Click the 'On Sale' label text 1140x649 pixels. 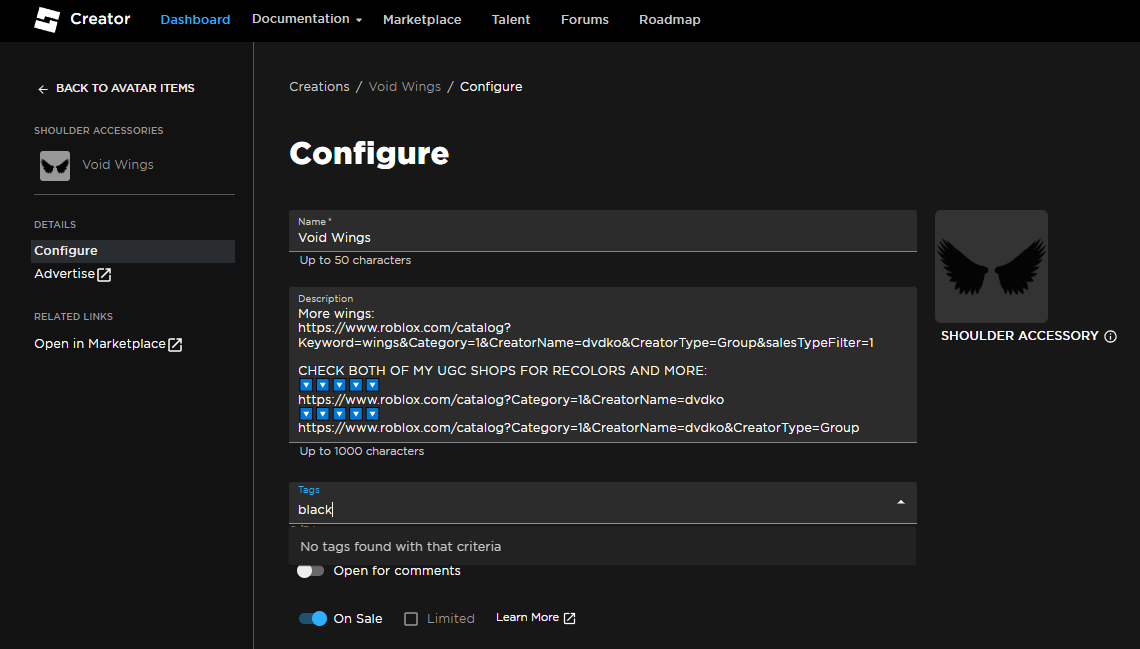tap(358, 618)
